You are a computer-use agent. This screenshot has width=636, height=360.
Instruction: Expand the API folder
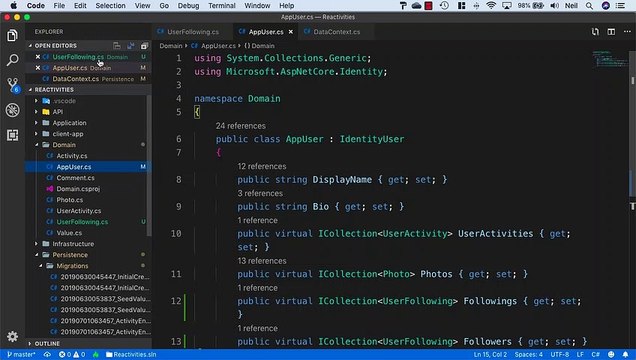(36, 111)
